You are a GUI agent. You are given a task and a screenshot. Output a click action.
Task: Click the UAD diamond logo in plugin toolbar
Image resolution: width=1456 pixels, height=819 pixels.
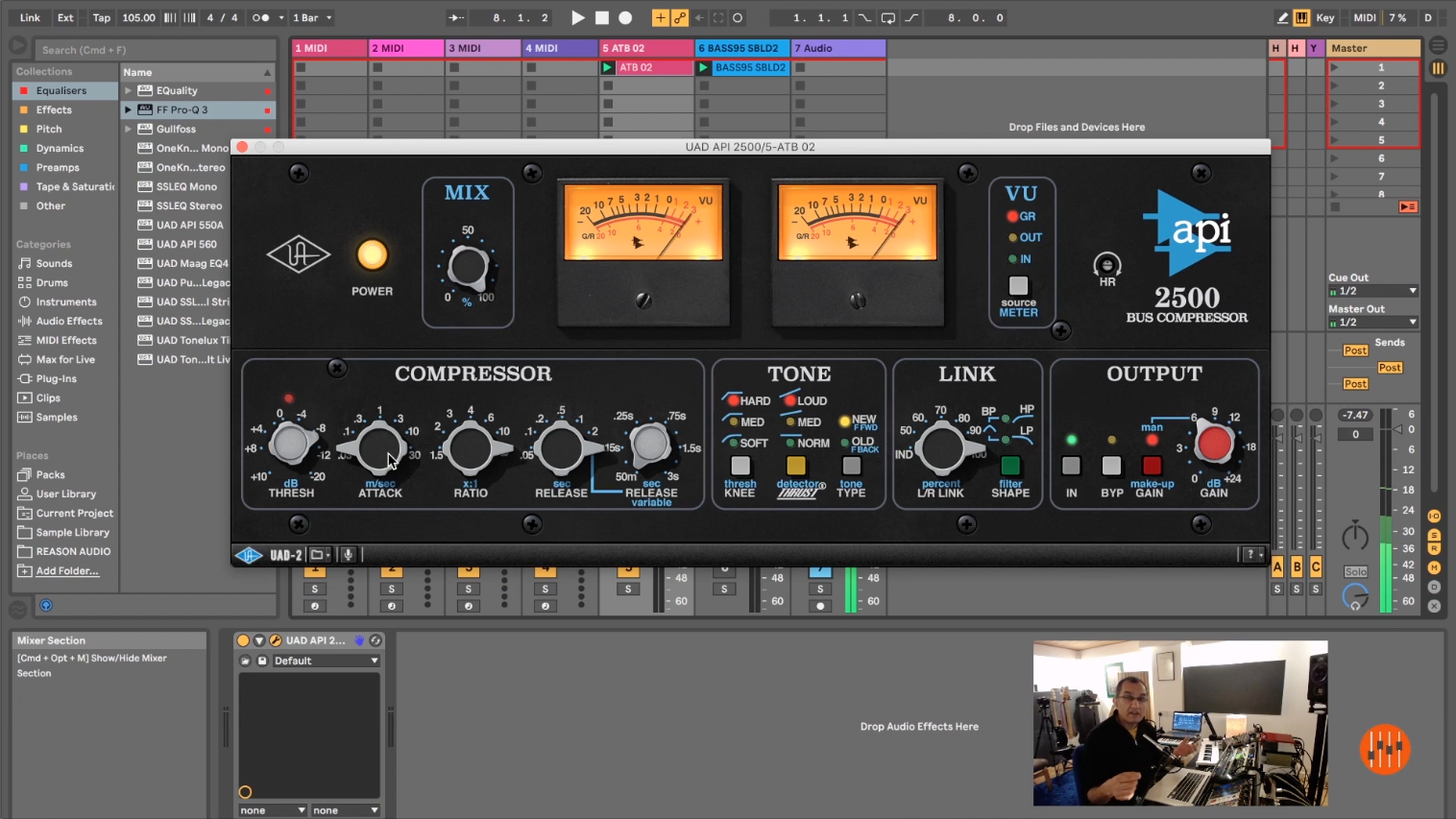(249, 555)
